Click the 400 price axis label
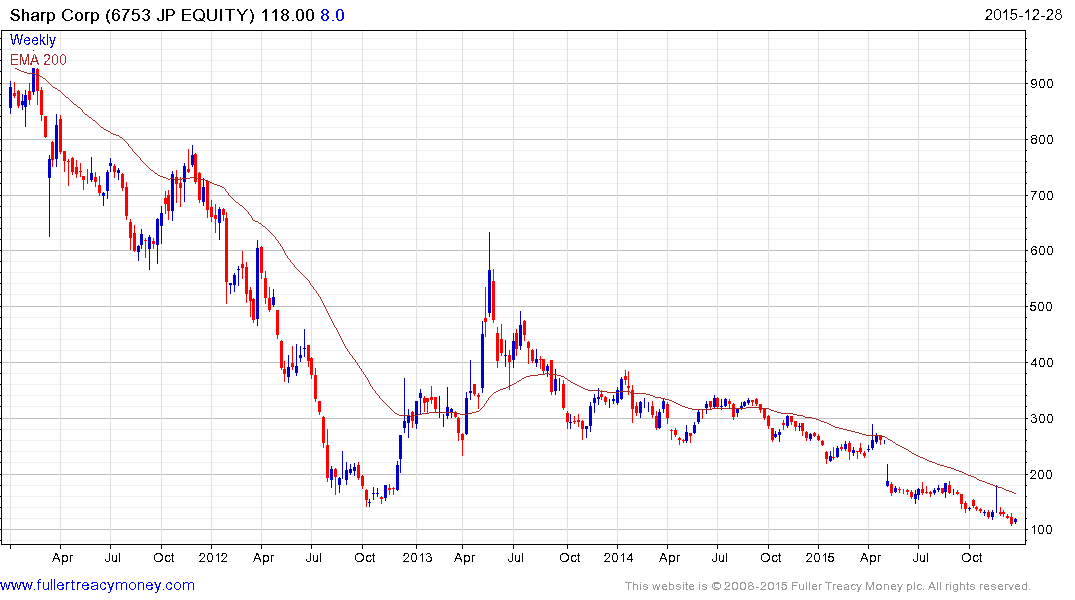The width and height of the screenshot is (1075, 600). point(1041,362)
